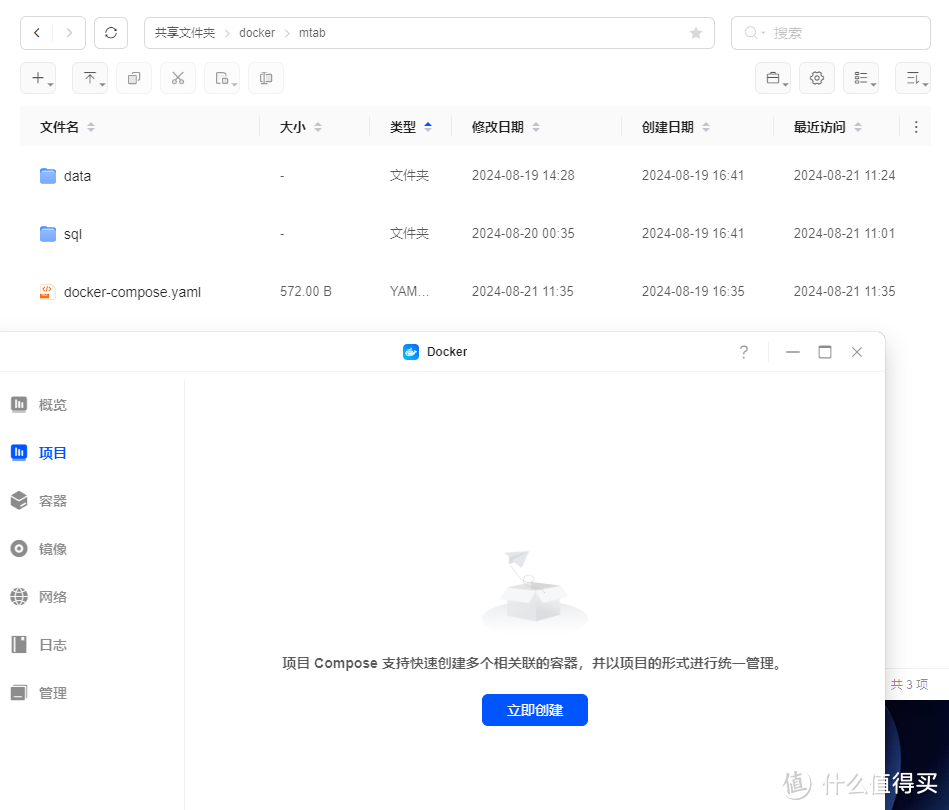
Task: Star the mtab folder as favorite
Action: point(696,32)
